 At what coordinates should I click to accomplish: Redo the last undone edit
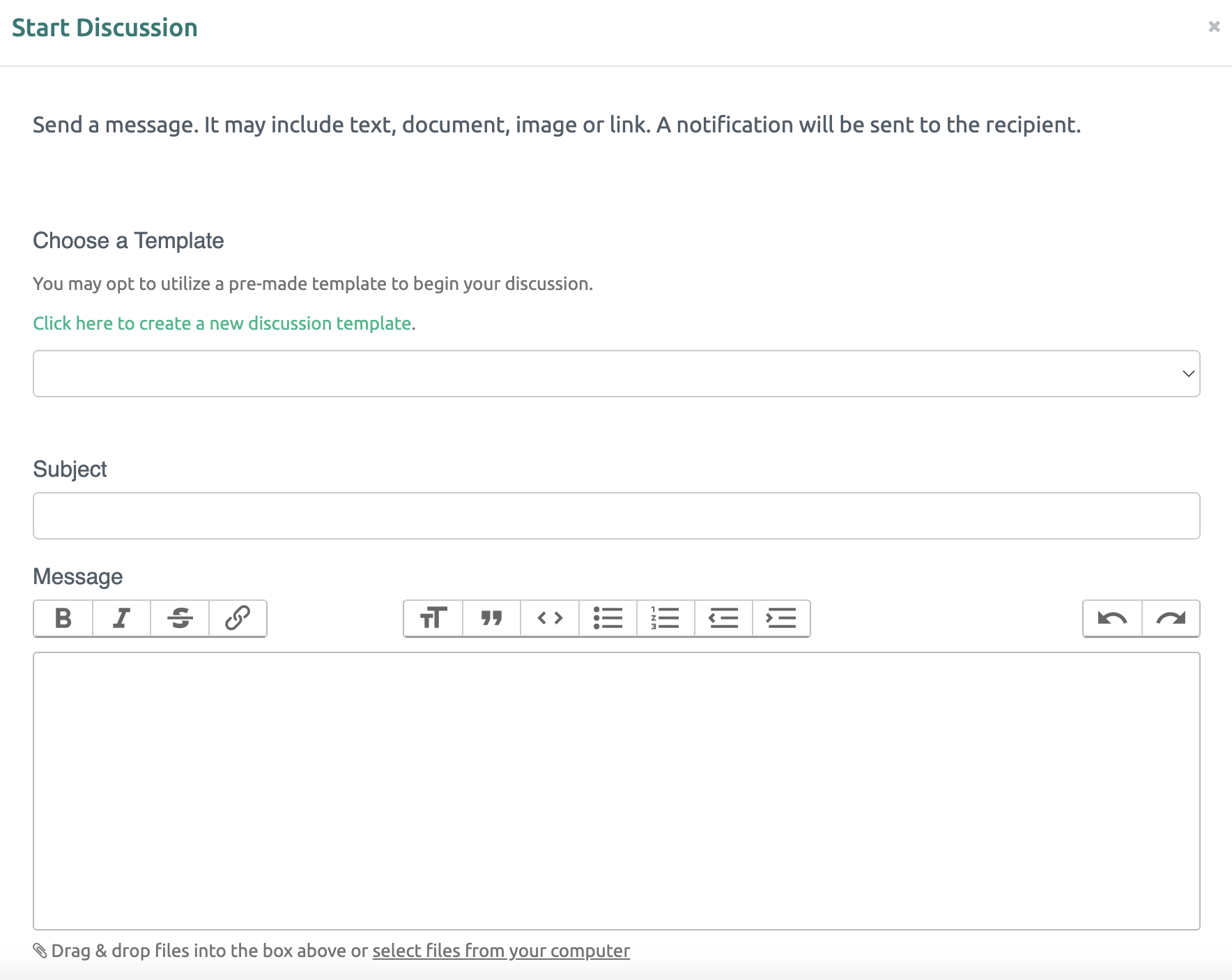[x=1171, y=618]
